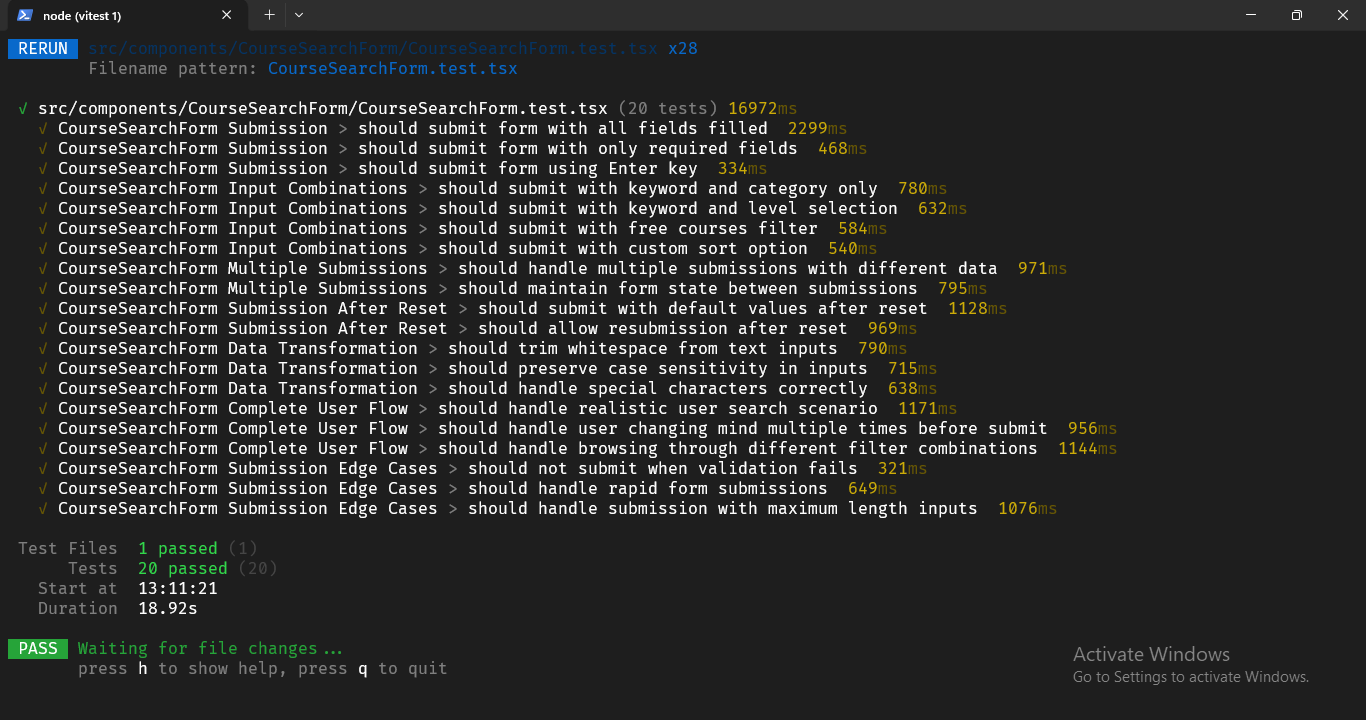Click the Filename pattern CourseSearchForm.test.tsx text

click(x=392, y=69)
